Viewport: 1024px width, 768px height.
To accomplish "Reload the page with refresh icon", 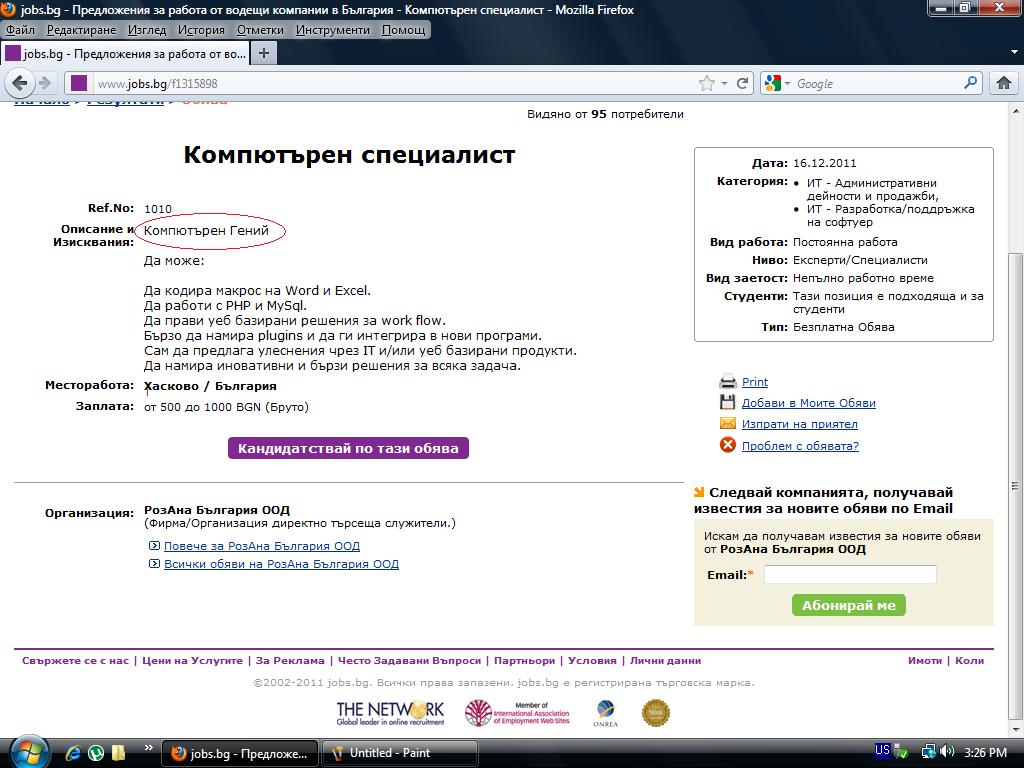I will point(742,83).
